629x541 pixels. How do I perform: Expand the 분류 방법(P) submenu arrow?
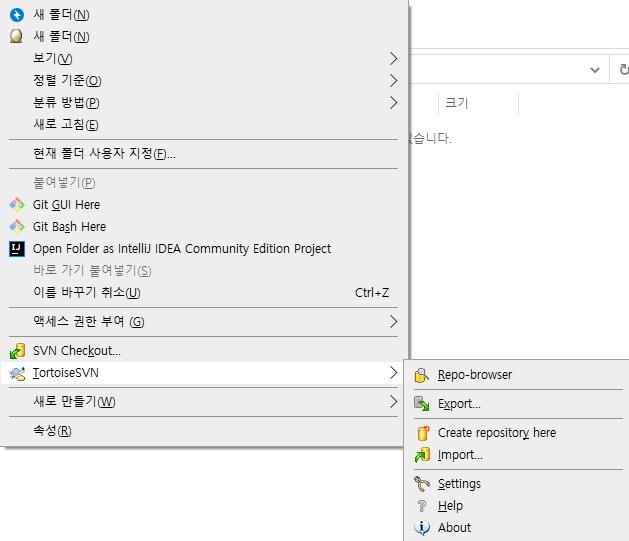394,103
